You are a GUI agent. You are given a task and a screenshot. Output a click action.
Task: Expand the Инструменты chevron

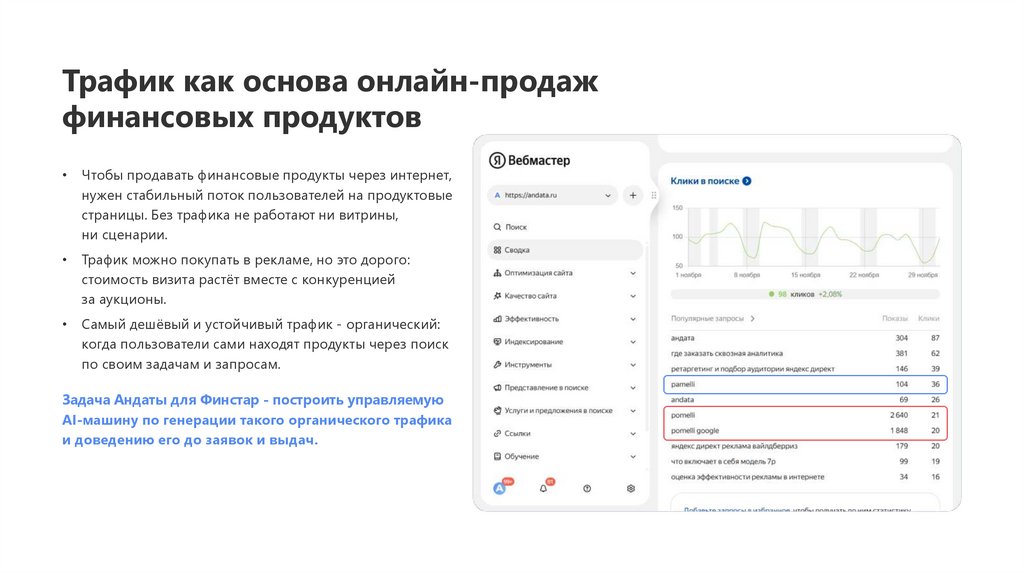633,364
